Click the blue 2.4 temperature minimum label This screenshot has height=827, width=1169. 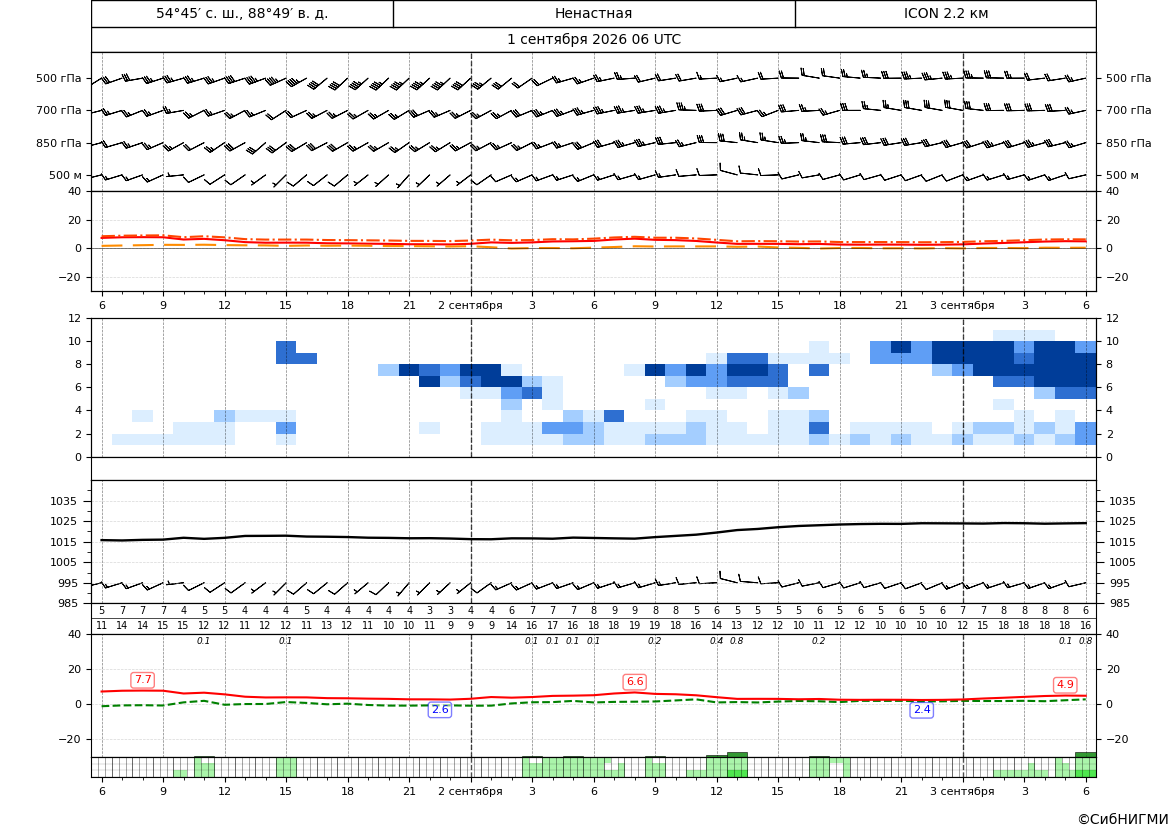click(x=922, y=709)
